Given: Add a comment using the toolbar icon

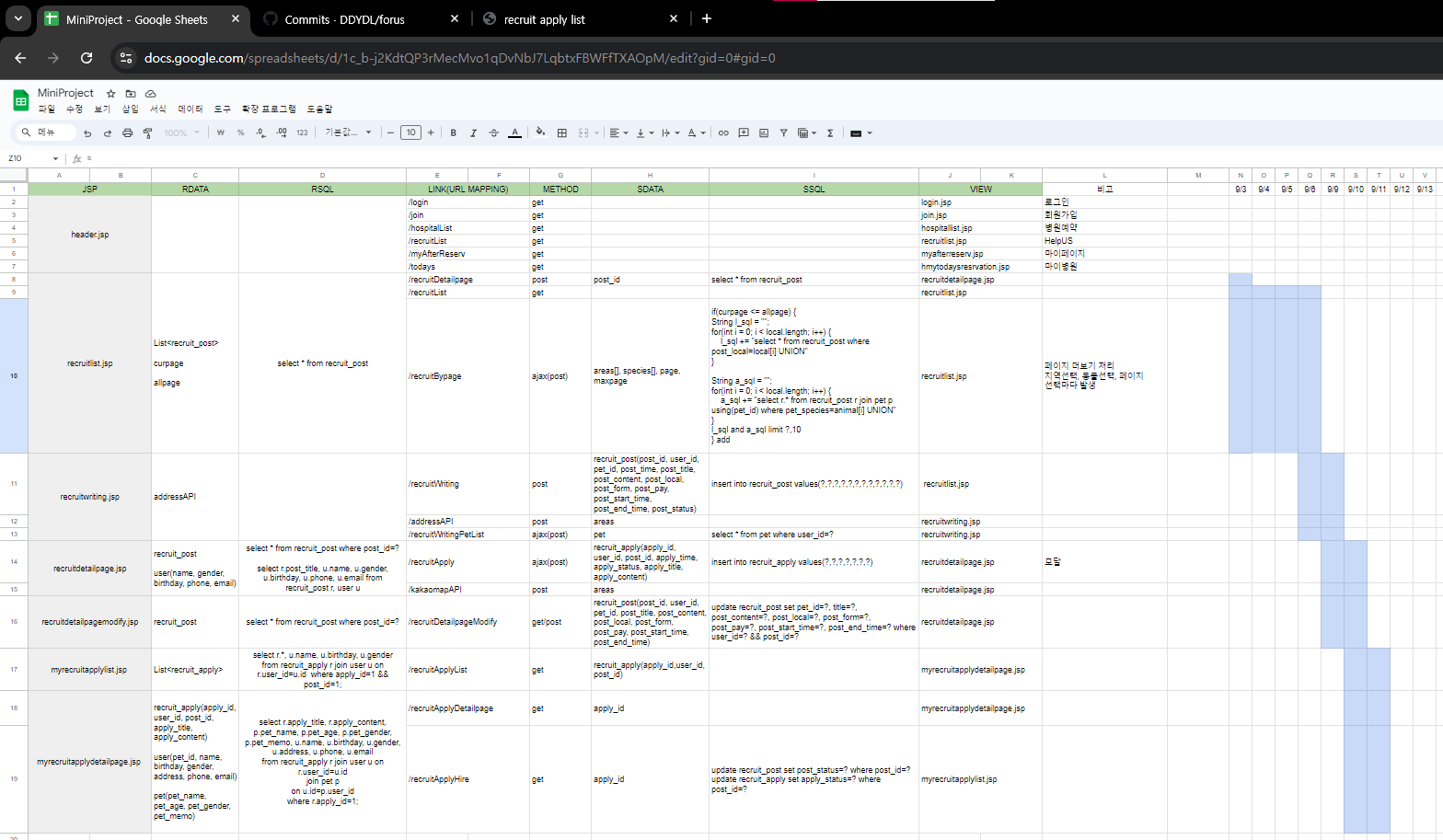Looking at the screenshot, I should click(744, 133).
